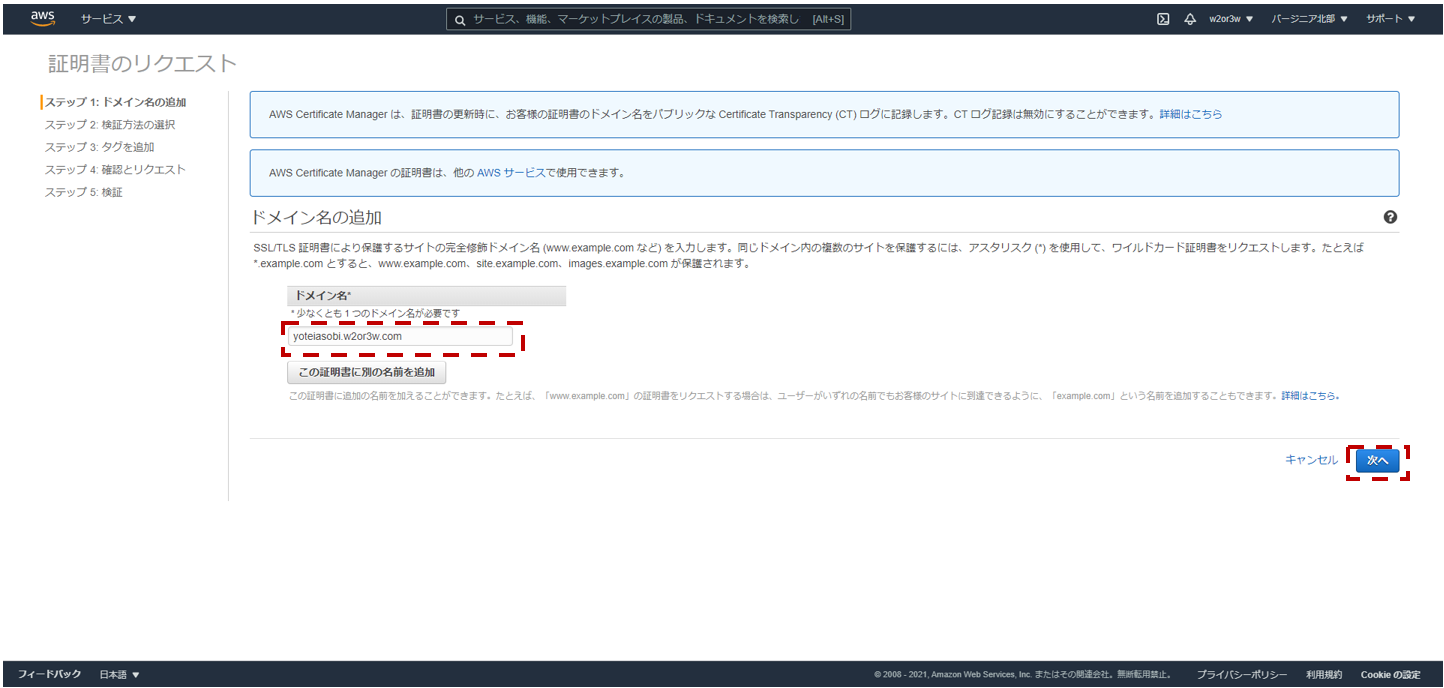The image size is (1444, 688).
Task: Click the search magnifier icon
Action: (460, 20)
